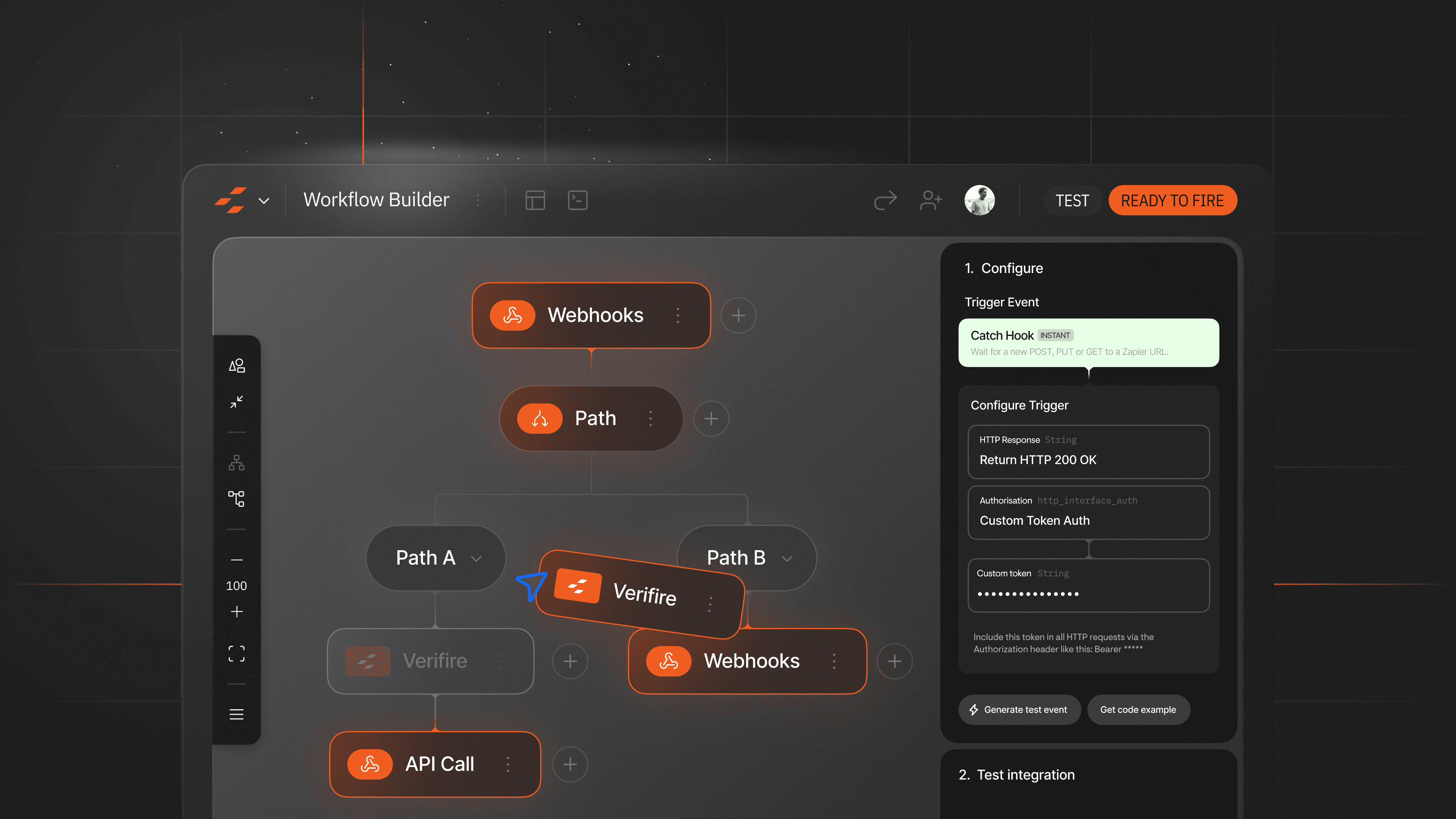Click the 100 zoom level value
The width and height of the screenshot is (1456, 819).
click(x=236, y=585)
